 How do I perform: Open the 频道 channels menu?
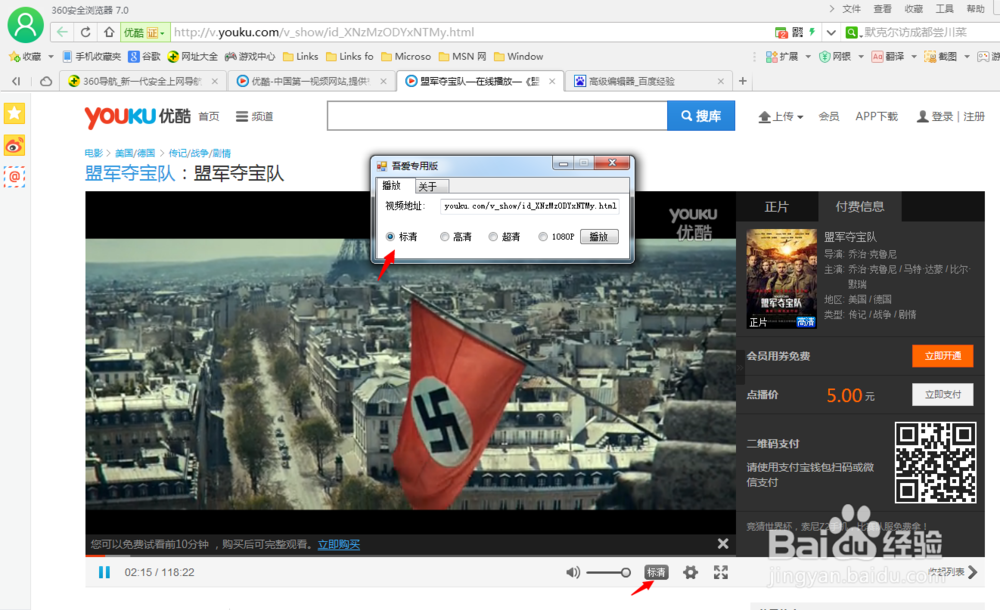tap(254, 117)
